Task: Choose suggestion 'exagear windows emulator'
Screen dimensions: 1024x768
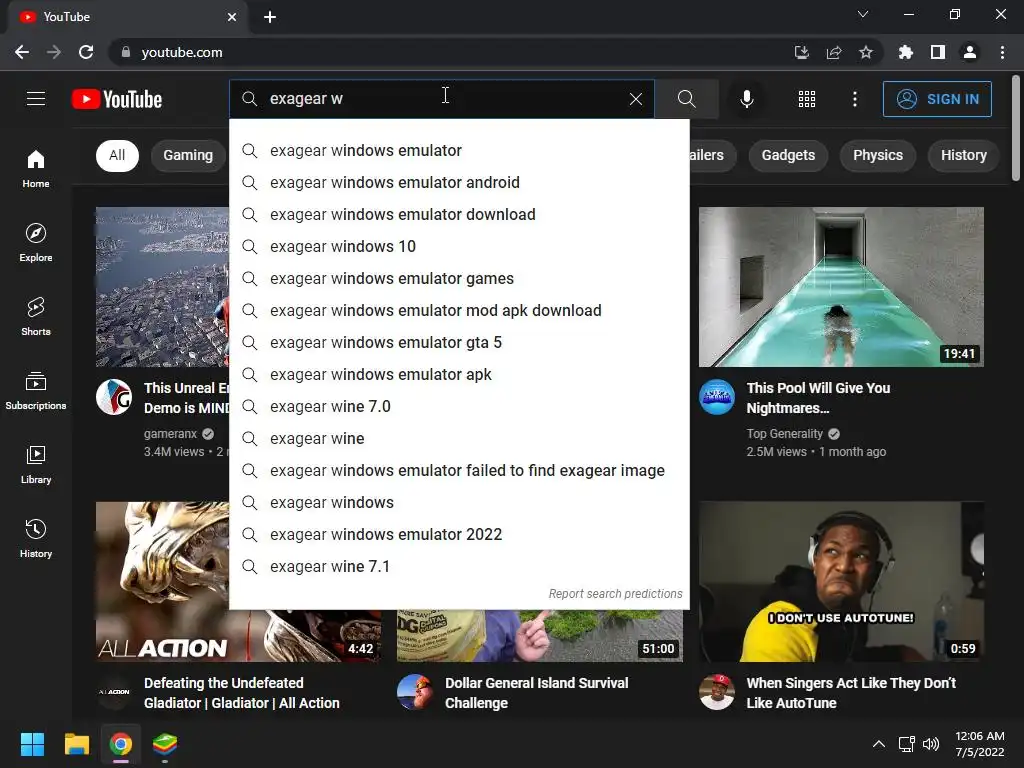Action: point(459,150)
